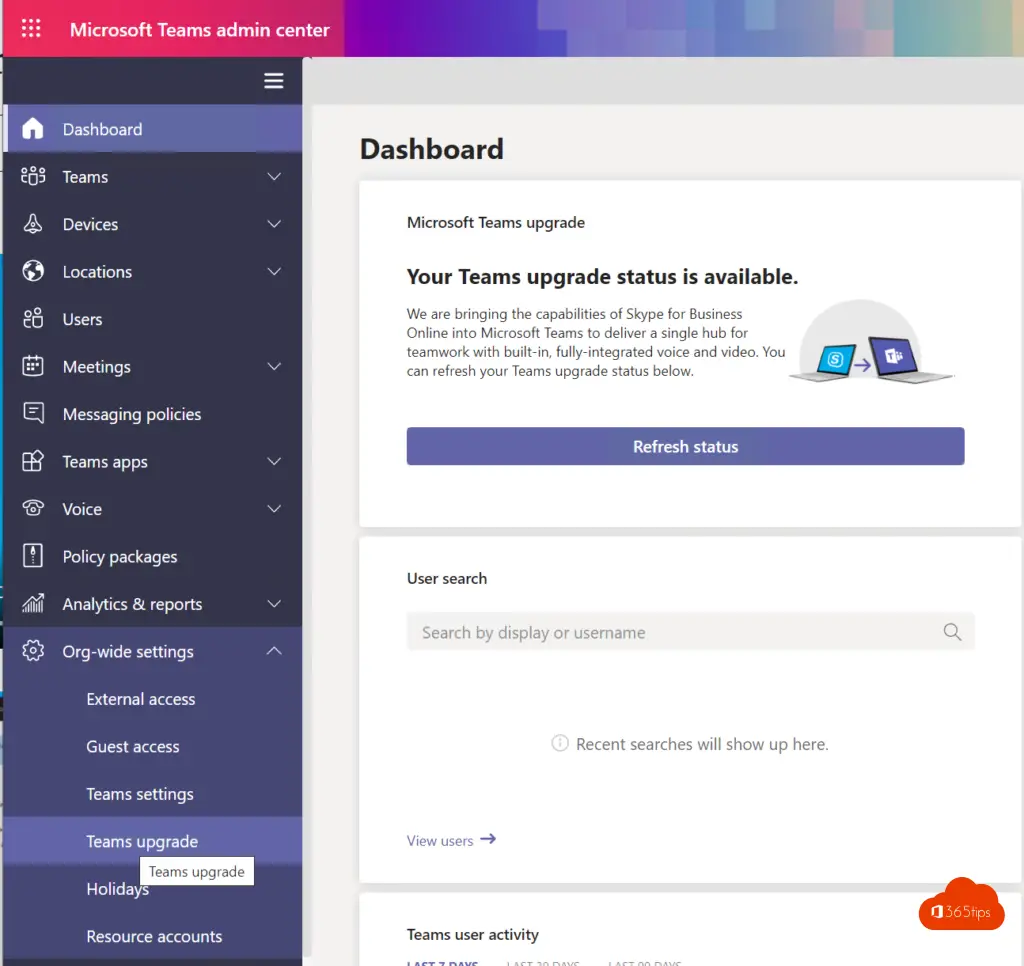This screenshot has width=1024, height=966.
Task: Open the Users menu item
Action: pyautogui.click(x=153, y=319)
